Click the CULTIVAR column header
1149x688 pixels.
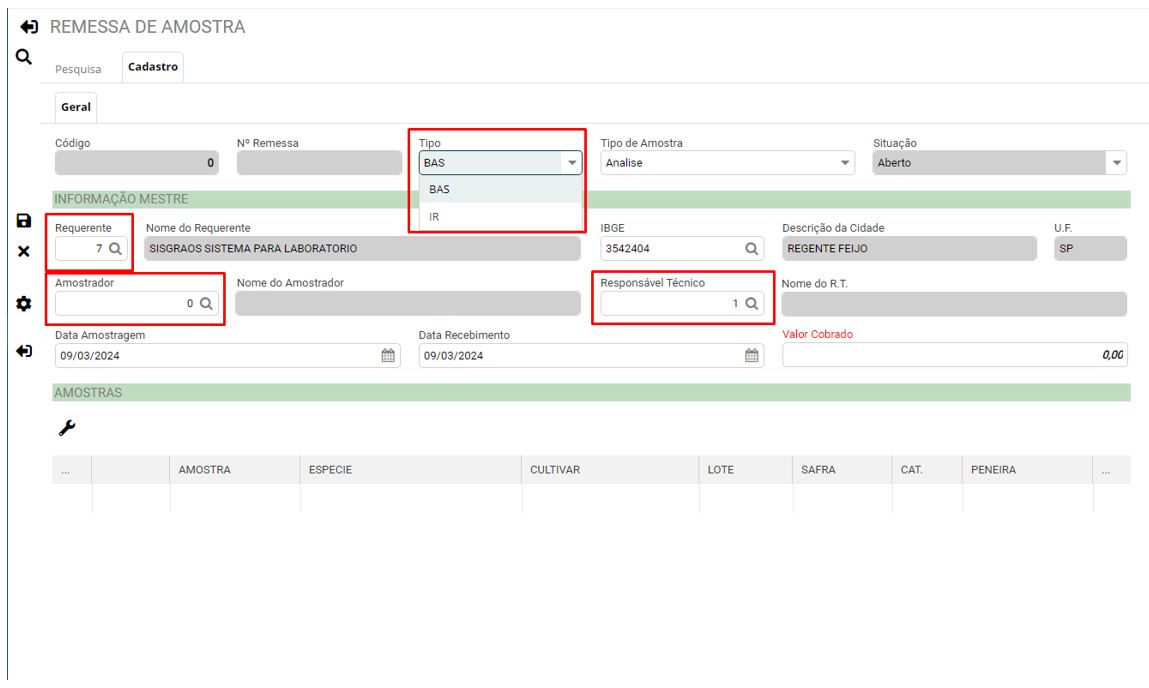[x=555, y=470]
